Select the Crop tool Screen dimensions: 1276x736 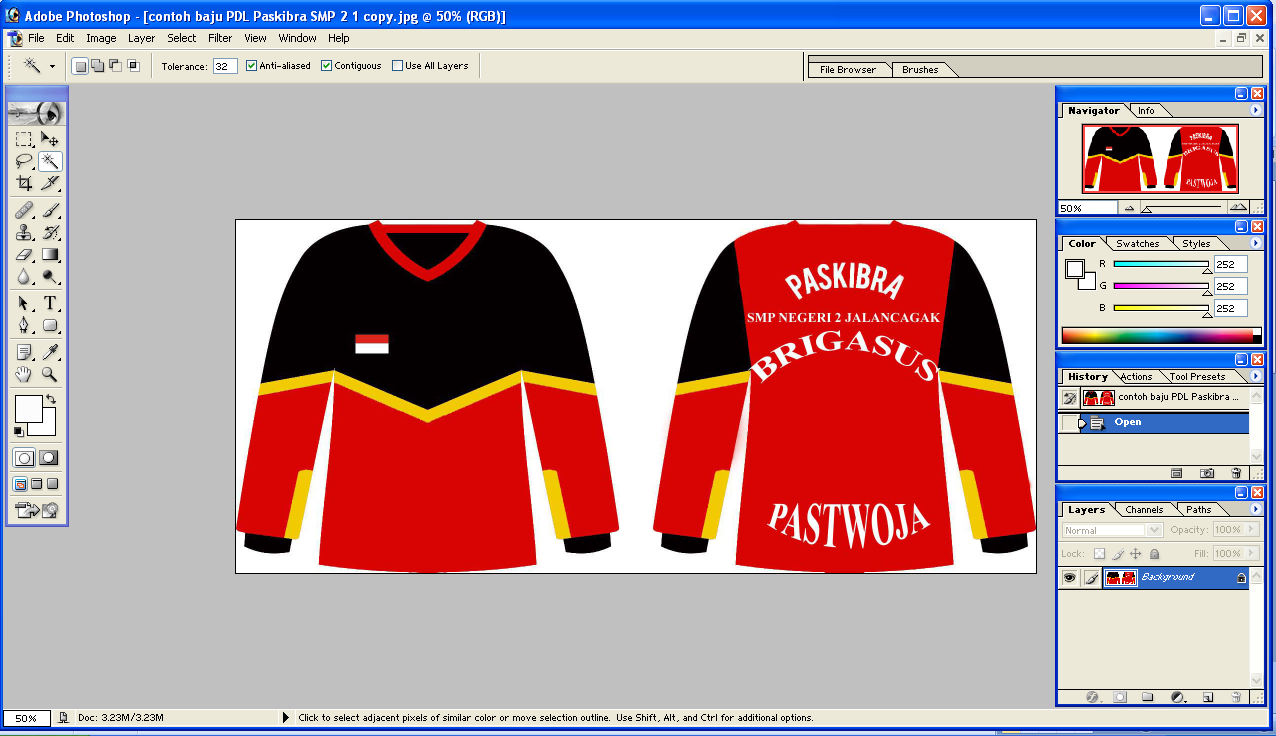click(24, 183)
